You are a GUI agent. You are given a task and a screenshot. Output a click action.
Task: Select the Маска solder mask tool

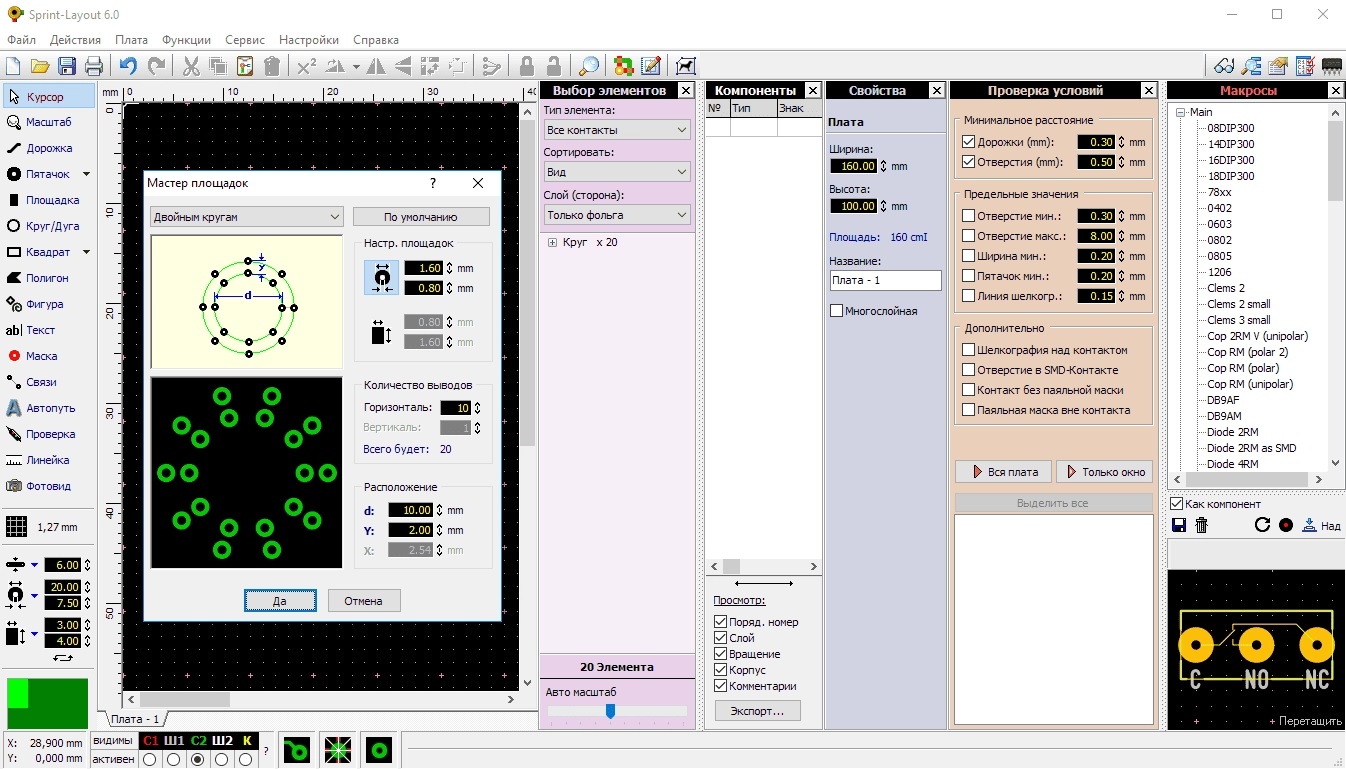click(x=48, y=356)
